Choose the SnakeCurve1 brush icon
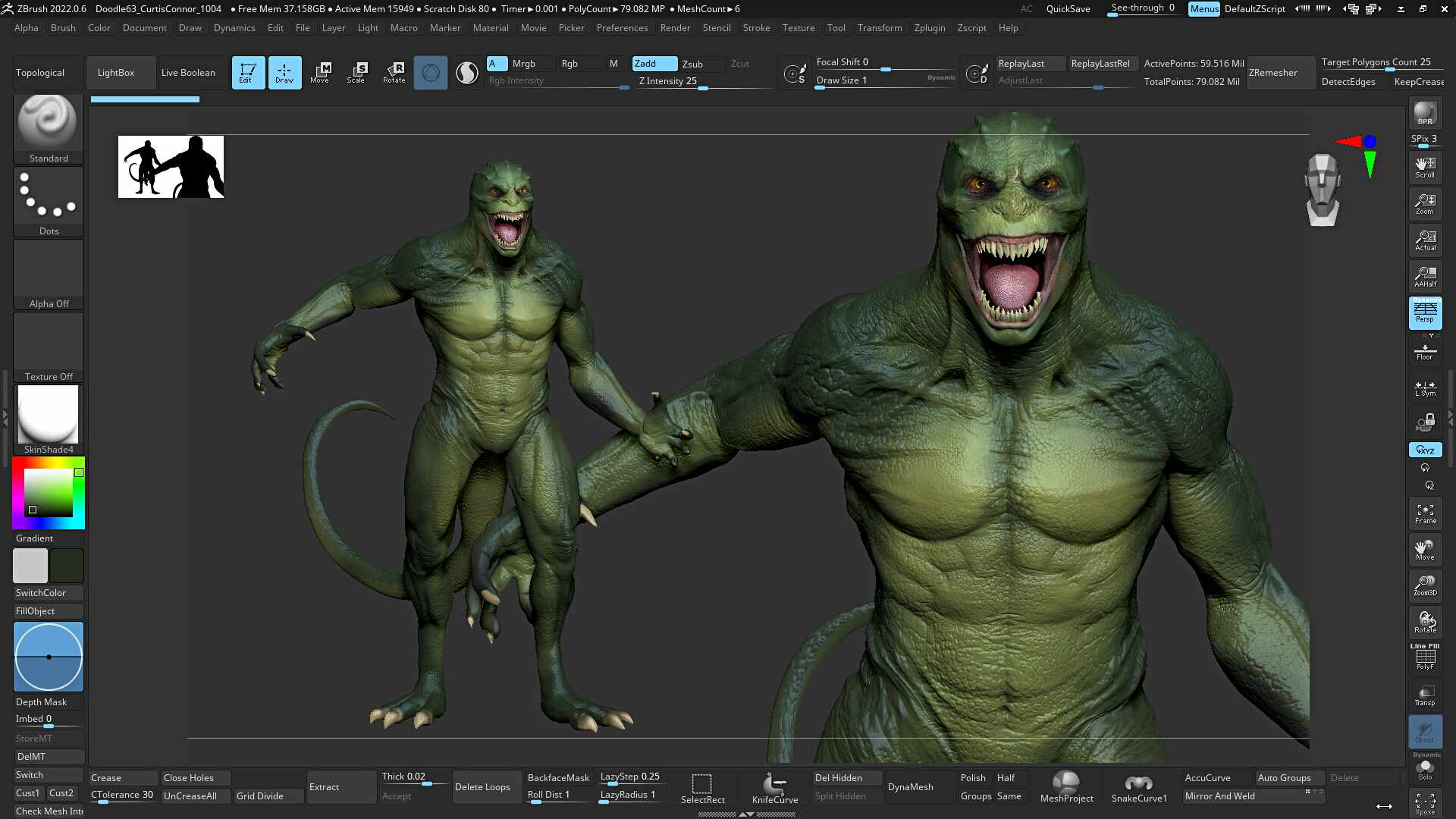 [x=1138, y=787]
